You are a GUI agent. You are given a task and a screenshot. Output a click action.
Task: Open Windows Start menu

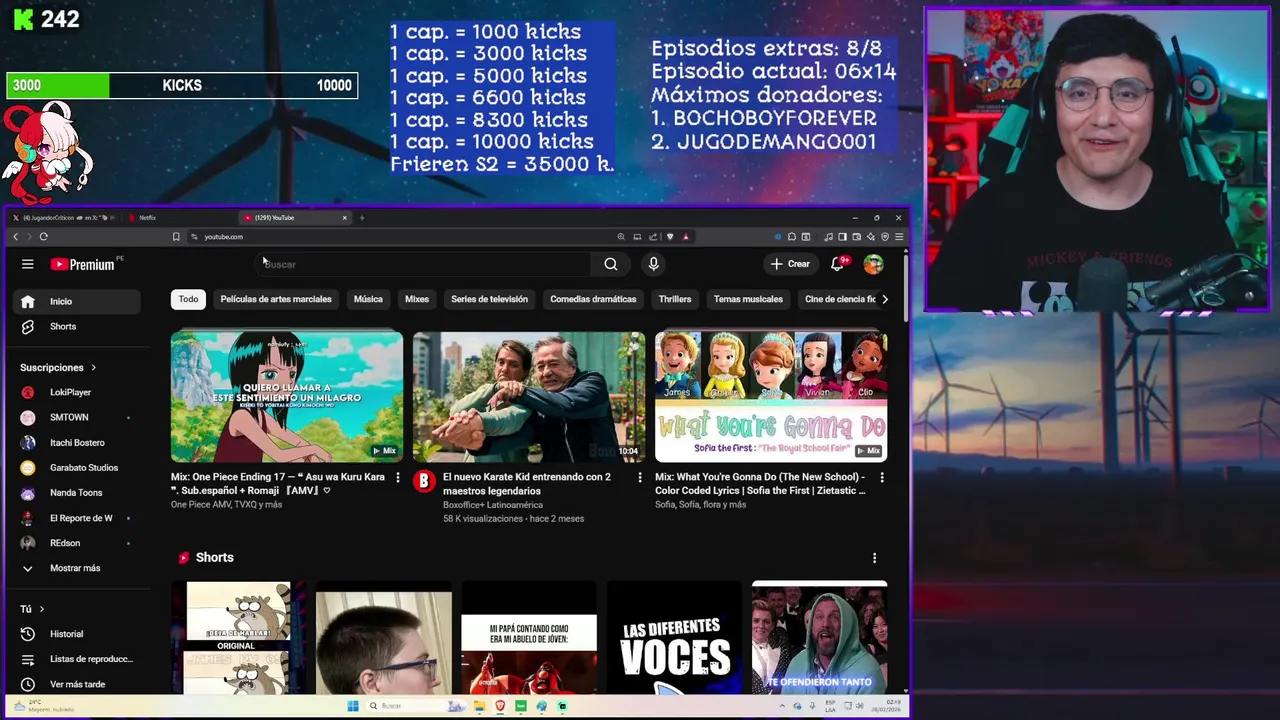353,706
